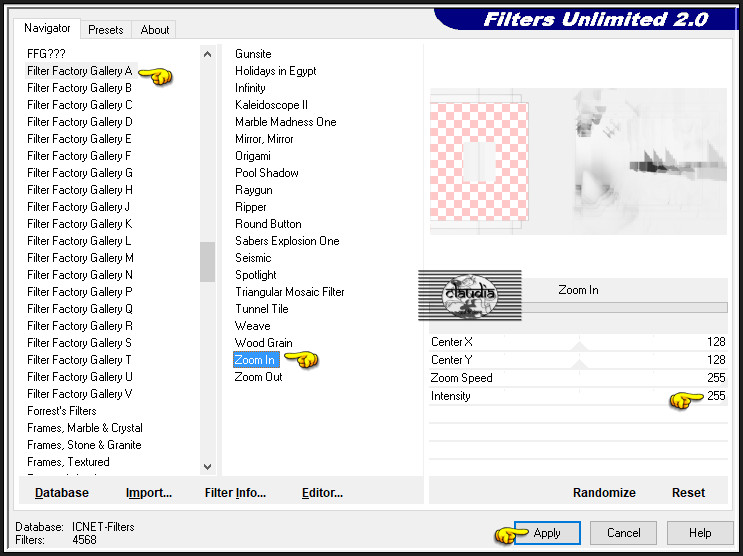Choose the Gunsite filter

[x=253, y=54]
